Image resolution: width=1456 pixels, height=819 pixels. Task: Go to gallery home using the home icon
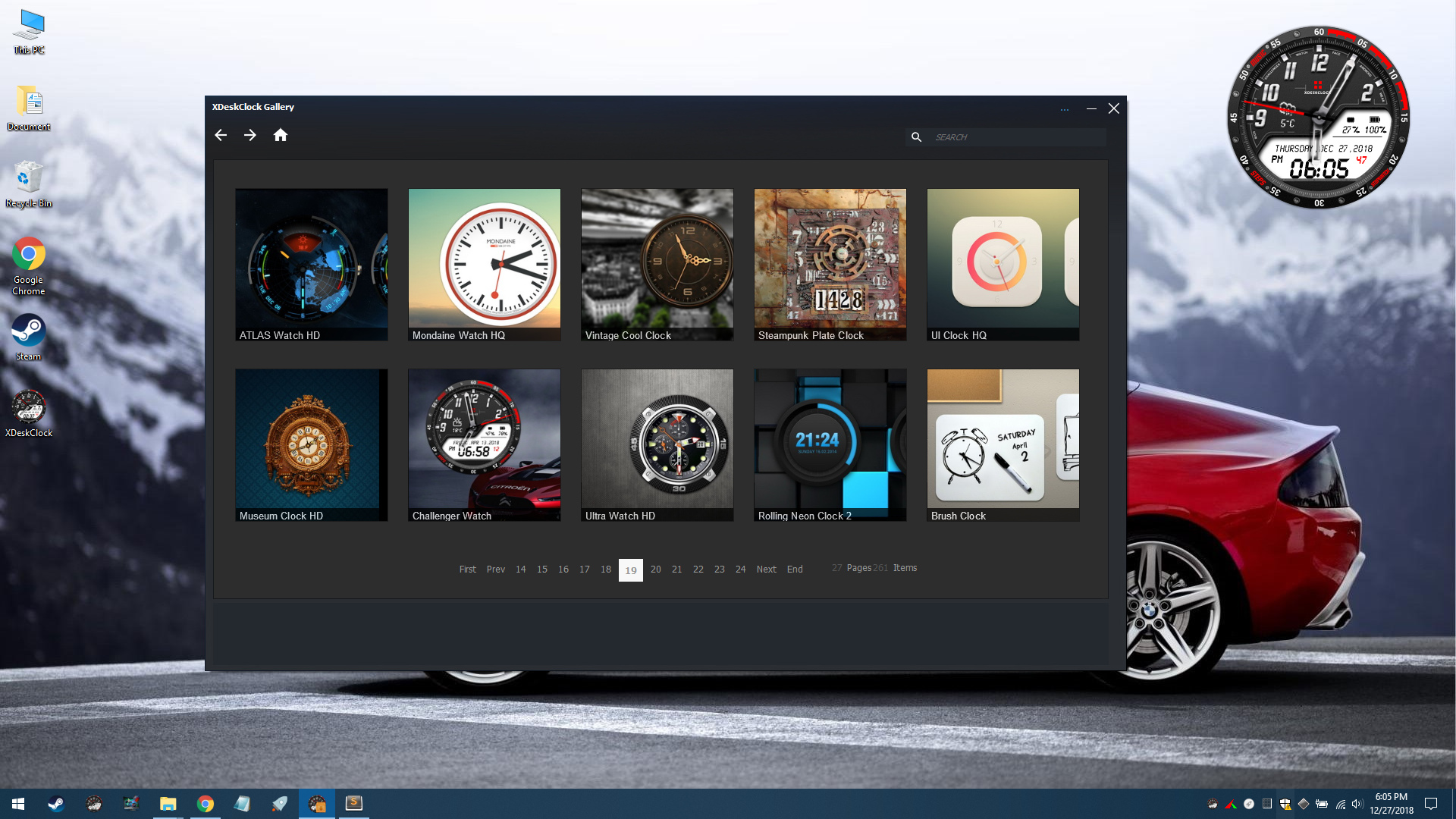click(281, 135)
